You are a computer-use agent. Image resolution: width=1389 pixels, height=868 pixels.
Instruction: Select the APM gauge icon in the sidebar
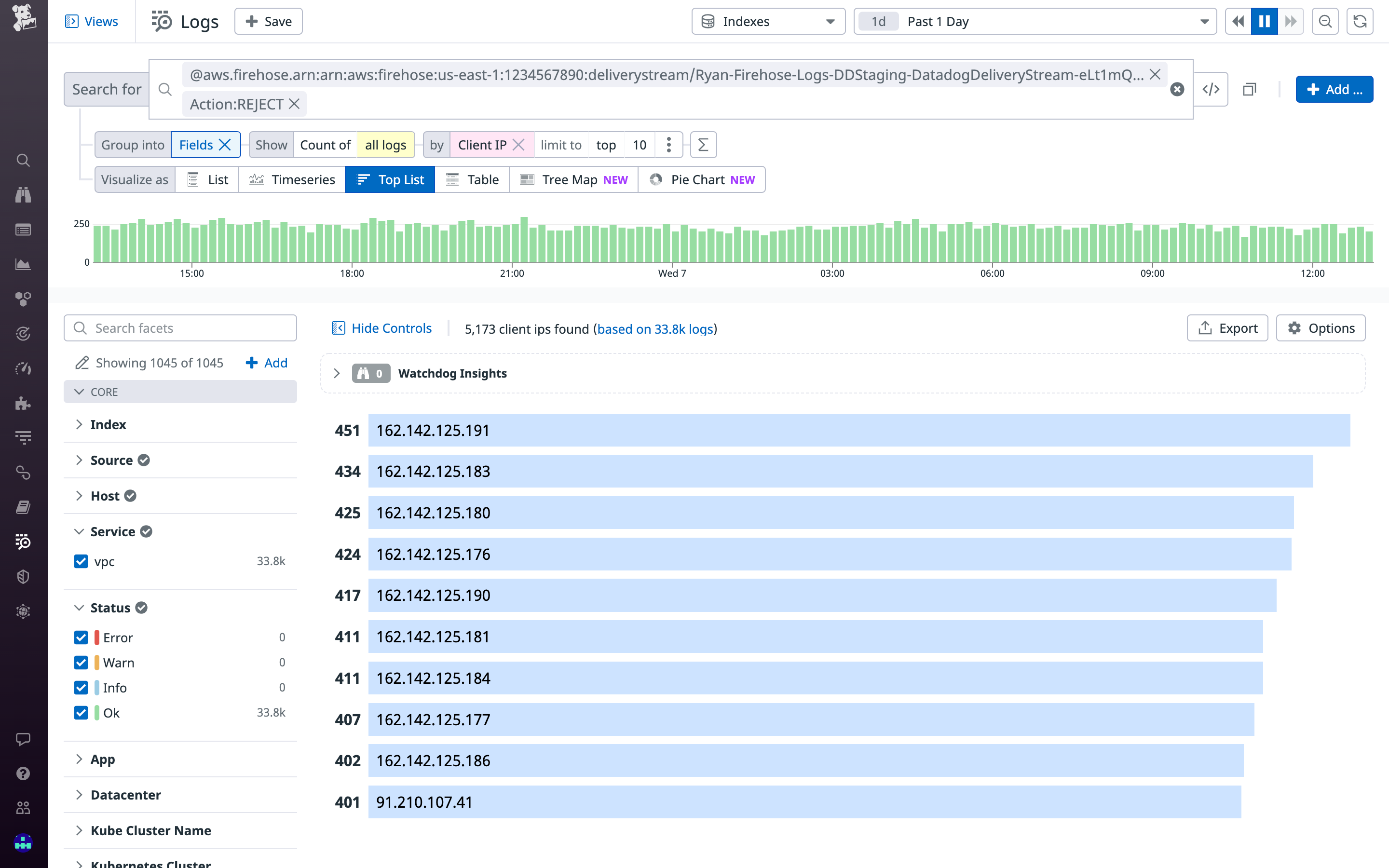23,369
